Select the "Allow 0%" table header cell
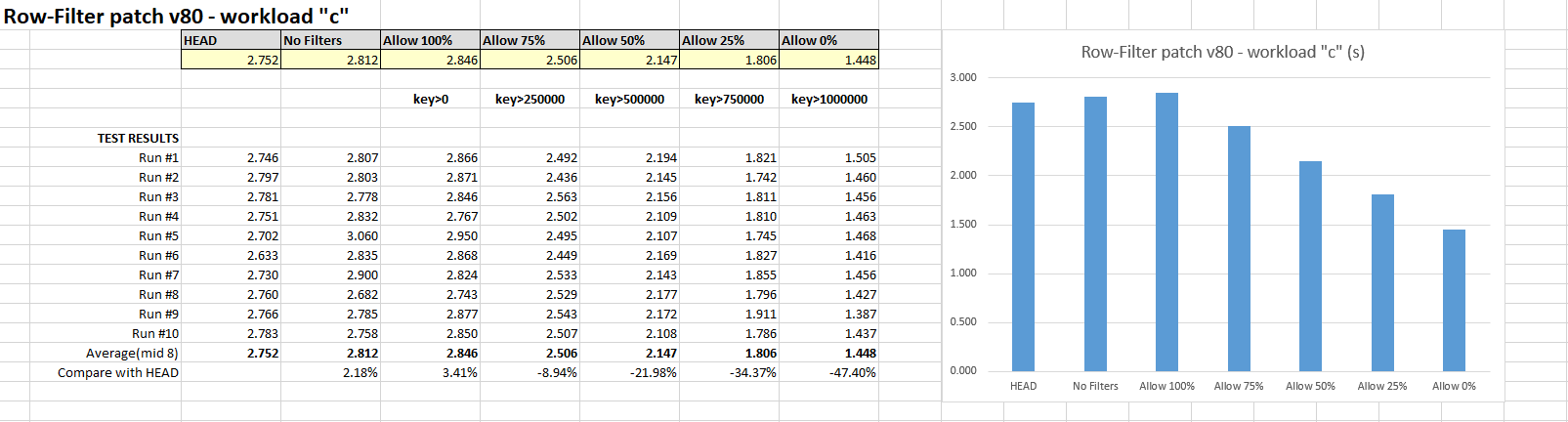The image size is (1568, 422). point(828,40)
